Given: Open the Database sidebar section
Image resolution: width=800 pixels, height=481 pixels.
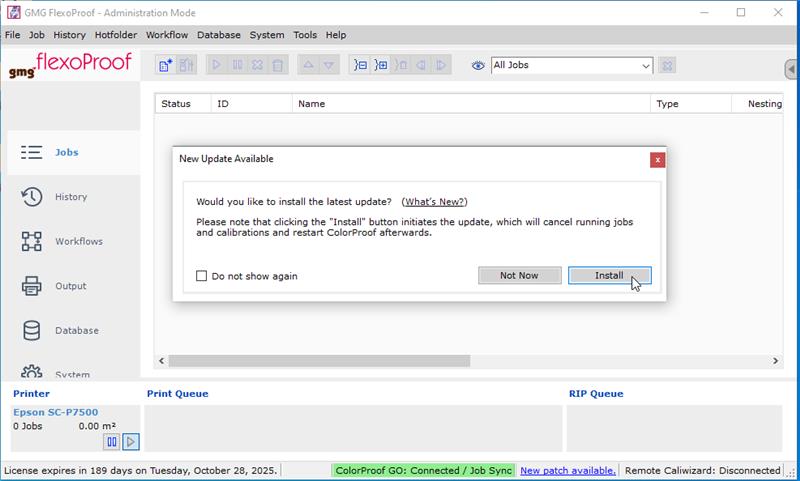Looking at the screenshot, I should pyautogui.click(x=73, y=331).
